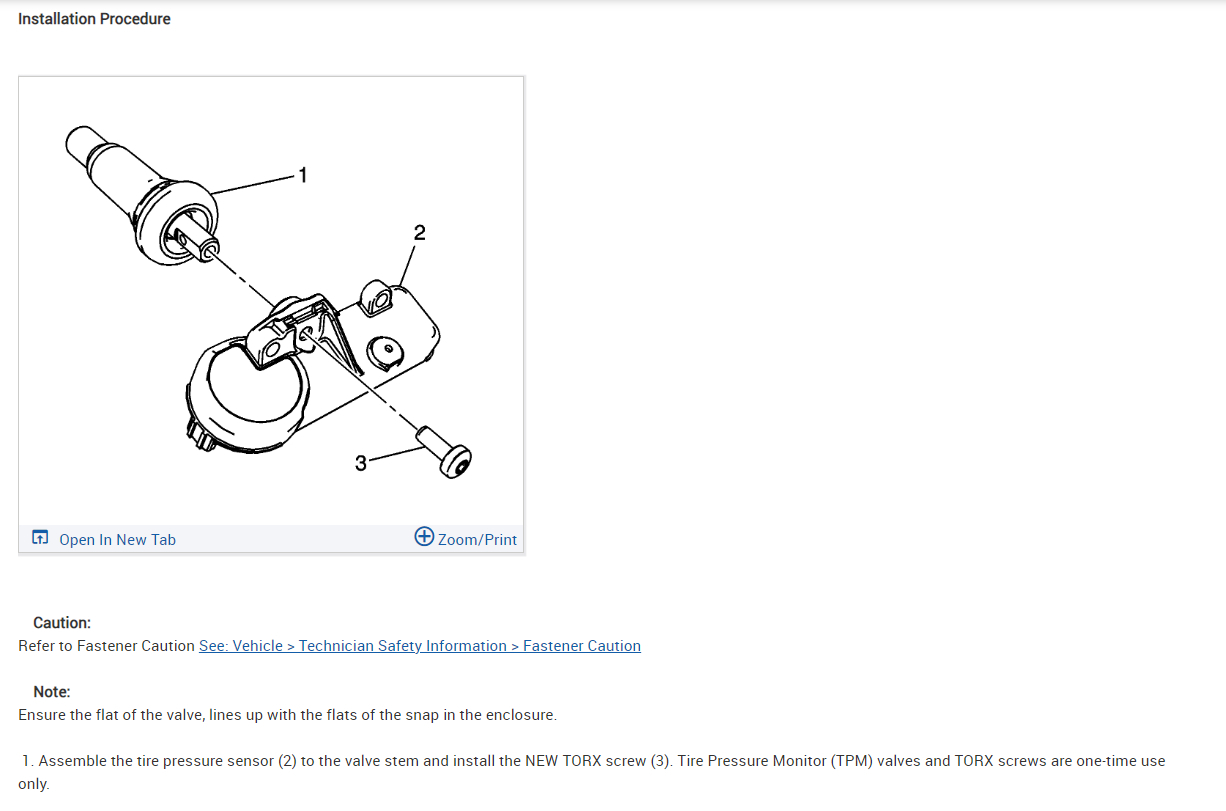Open the diagram via Open In New Tab link
This screenshot has width=1226, height=811.
117,540
